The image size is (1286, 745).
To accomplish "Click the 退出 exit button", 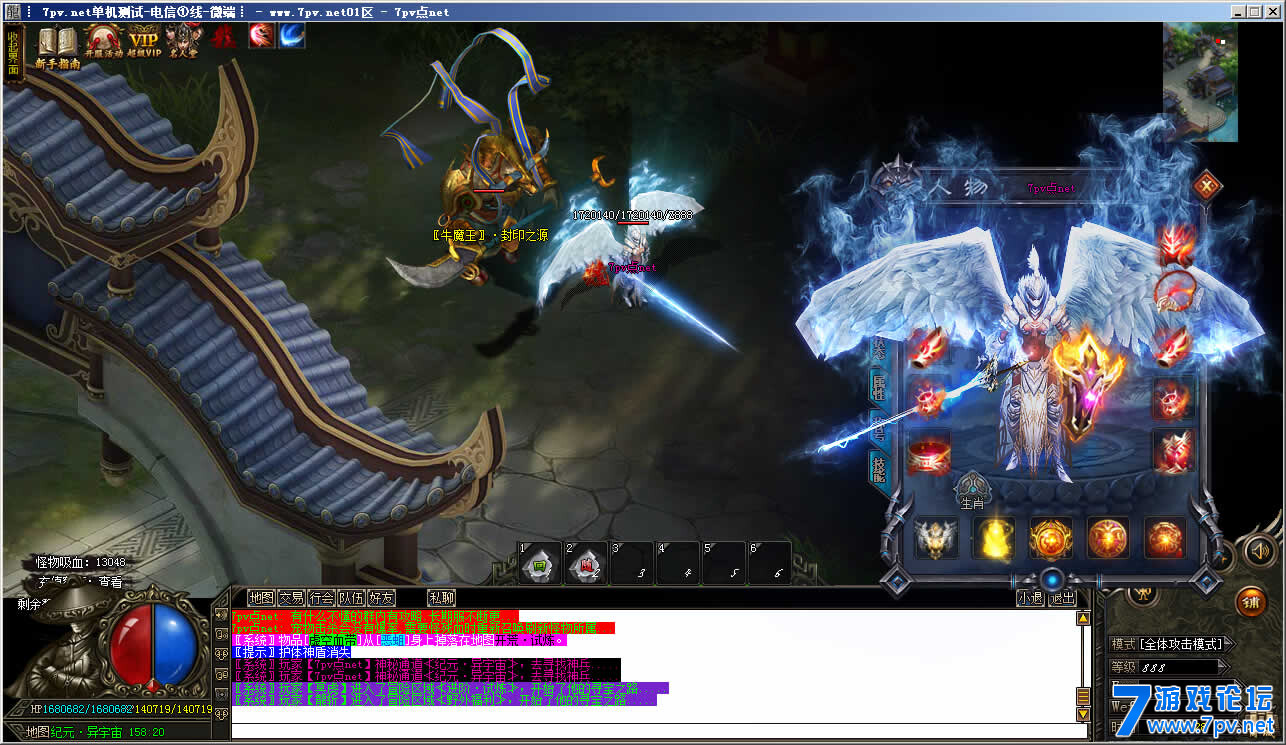I will [1062, 598].
